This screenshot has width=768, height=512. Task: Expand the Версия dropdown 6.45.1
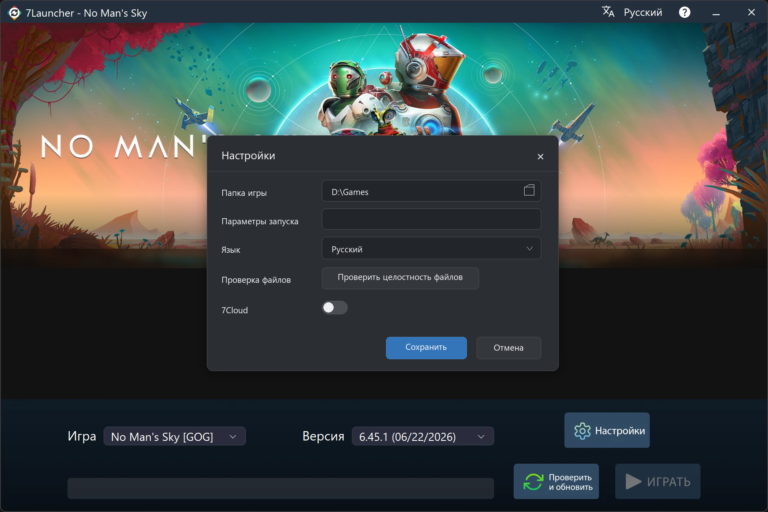423,437
